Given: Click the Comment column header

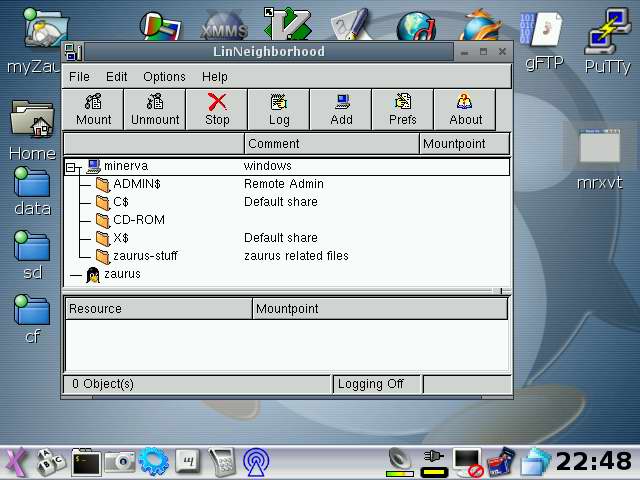Looking at the screenshot, I should click(330, 144).
